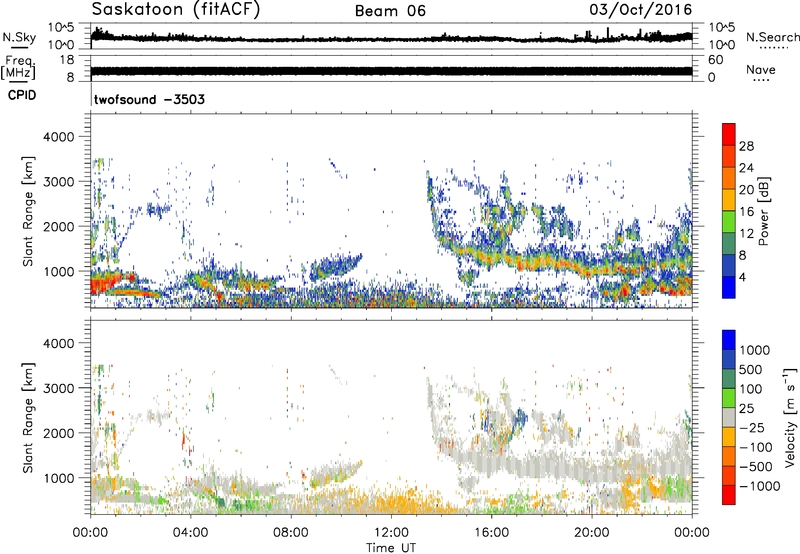The height and width of the screenshot is (554, 800).
Task: Click the 'N.Search' legend label
Action: pos(773,37)
